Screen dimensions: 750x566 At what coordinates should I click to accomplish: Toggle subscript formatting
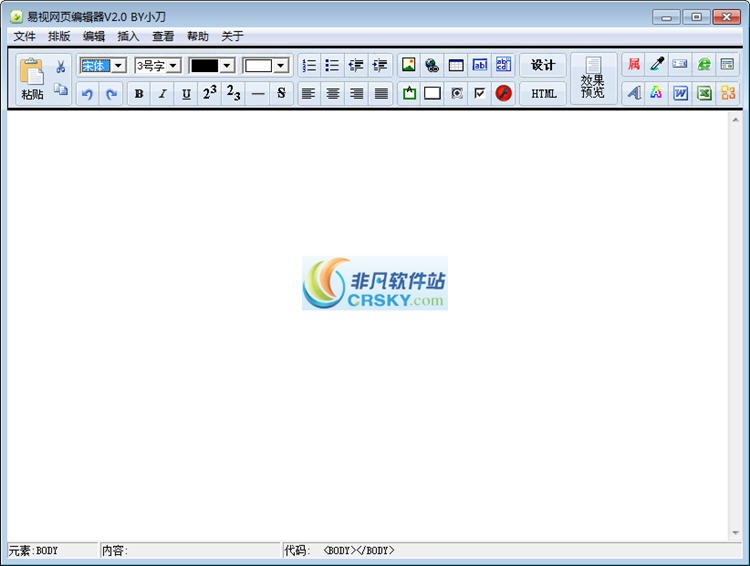click(234, 93)
